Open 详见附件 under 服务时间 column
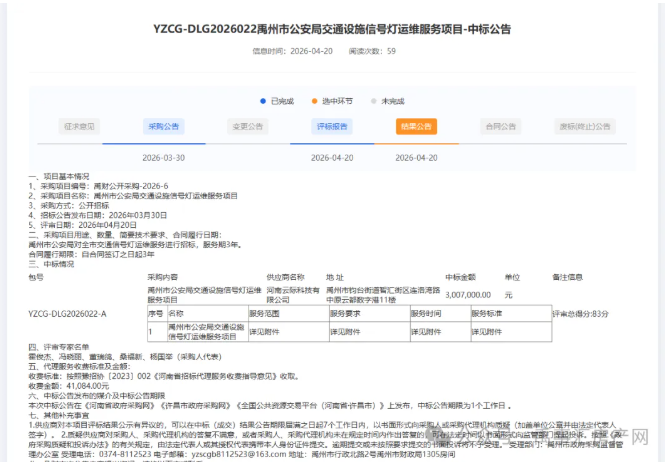Viewport: 665px width, 462px height. [x=426, y=330]
